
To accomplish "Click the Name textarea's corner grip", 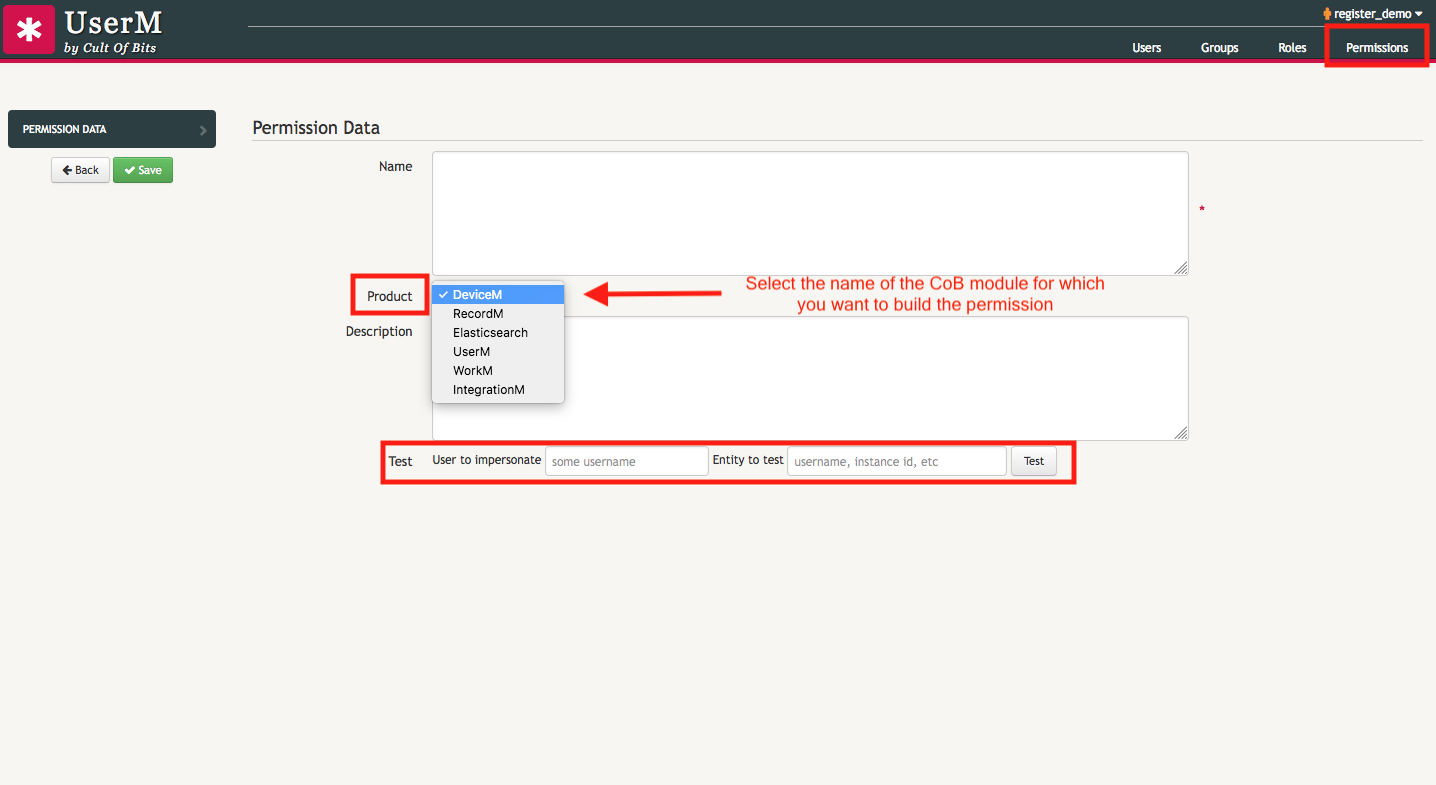I will [x=1181, y=267].
